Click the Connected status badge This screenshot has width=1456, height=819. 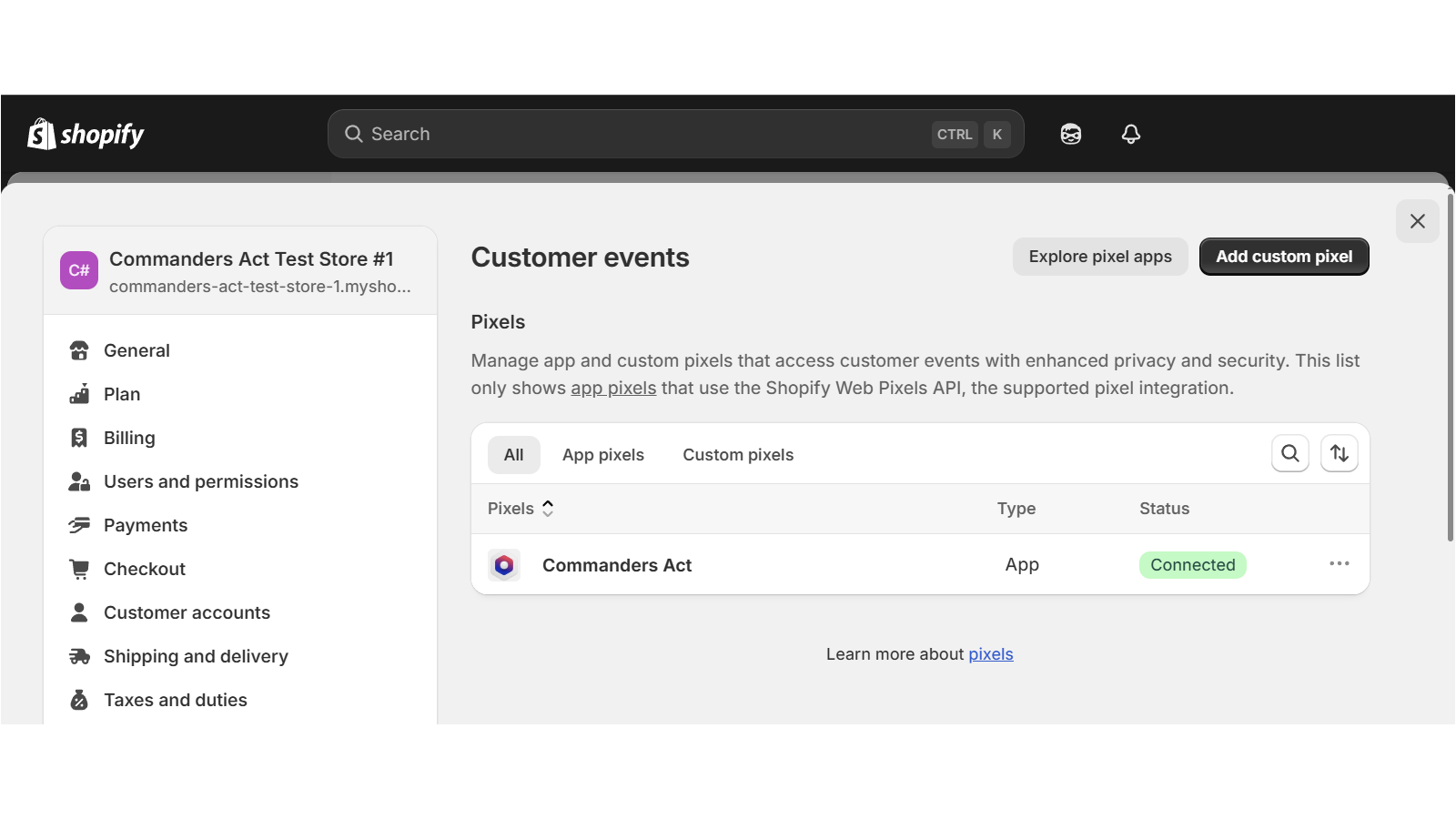(x=1193, y=565)
